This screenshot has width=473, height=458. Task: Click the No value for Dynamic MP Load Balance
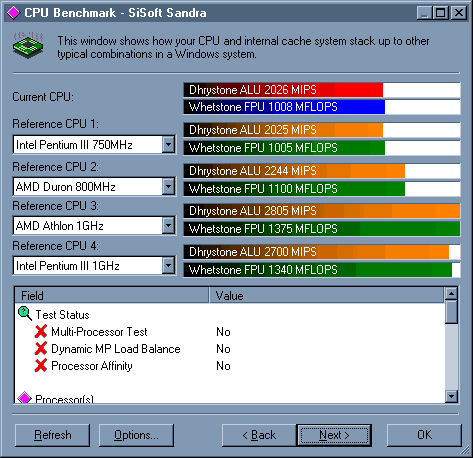pos(223,349)
